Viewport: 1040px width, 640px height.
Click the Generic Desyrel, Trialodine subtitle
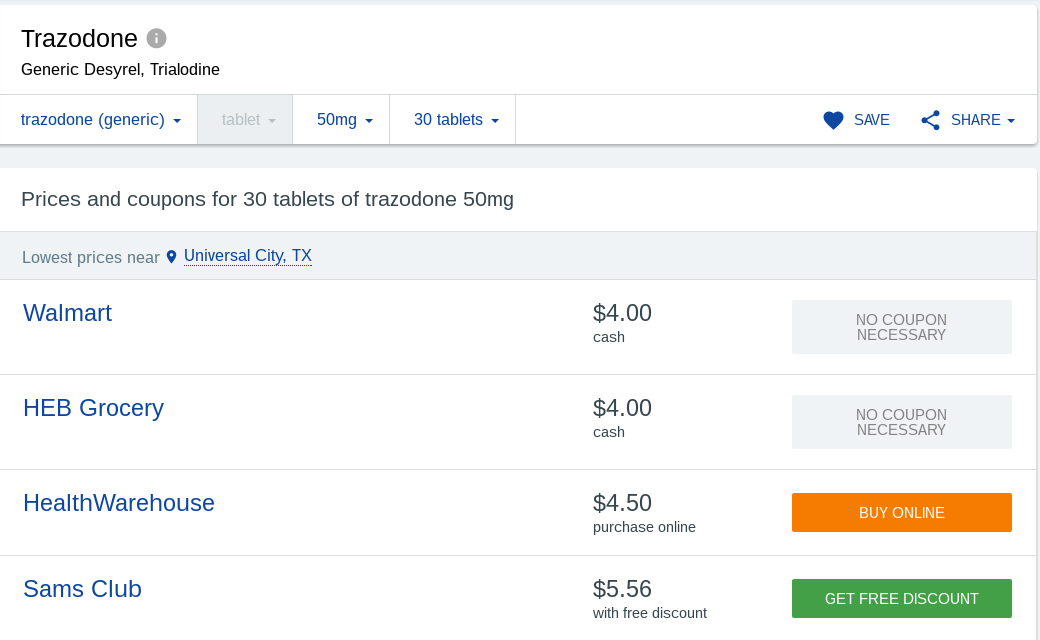[x=120, y=69]
